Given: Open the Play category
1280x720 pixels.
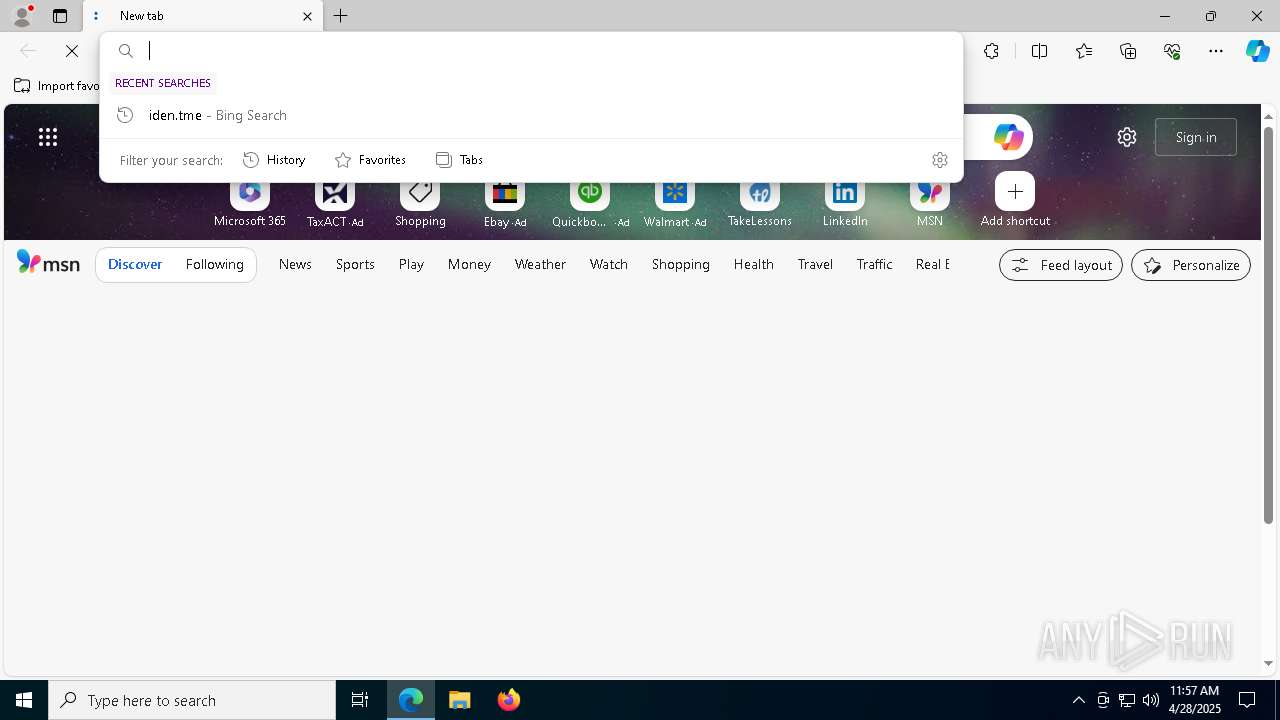Looking at the screenshot, I should (411, 264).
